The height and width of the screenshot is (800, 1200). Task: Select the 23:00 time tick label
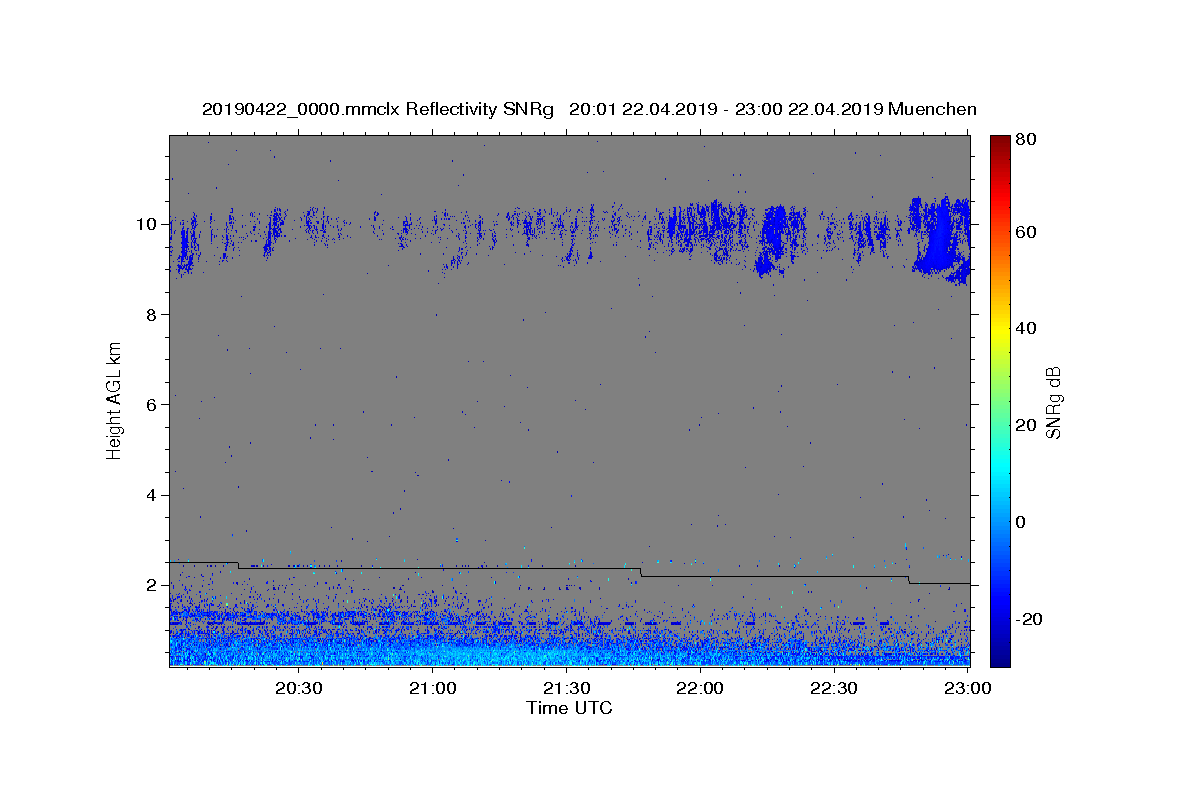pyautogui.click(x=967, y=688)
